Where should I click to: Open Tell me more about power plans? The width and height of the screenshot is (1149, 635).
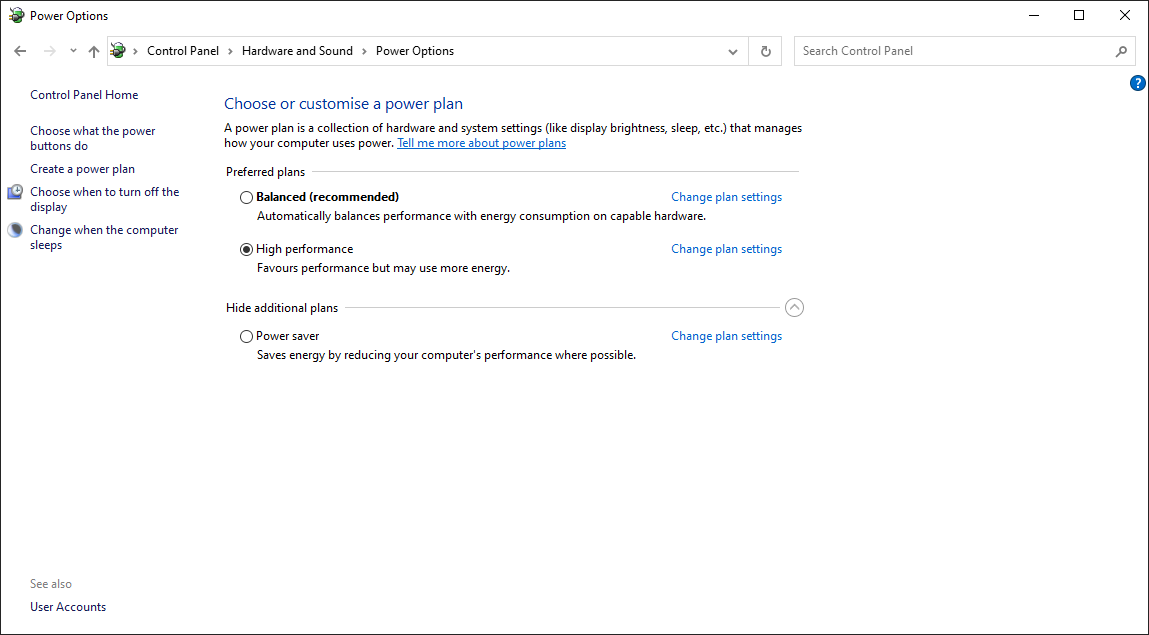click(x=481, y=144)
